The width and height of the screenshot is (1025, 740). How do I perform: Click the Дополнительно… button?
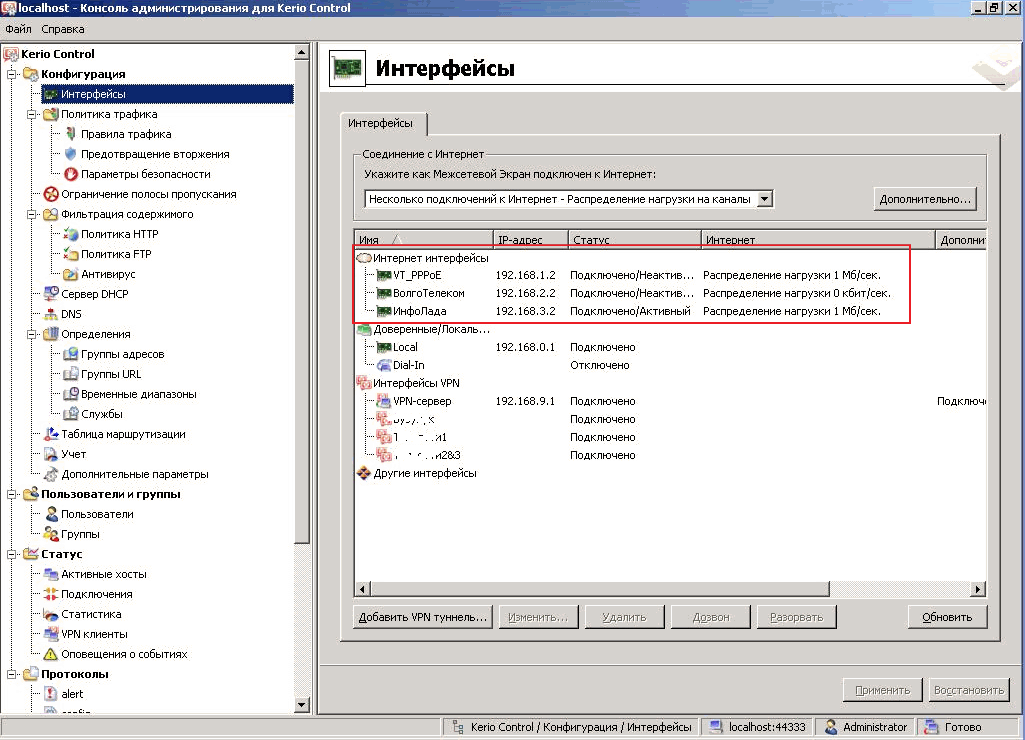[x=925, y=199]
